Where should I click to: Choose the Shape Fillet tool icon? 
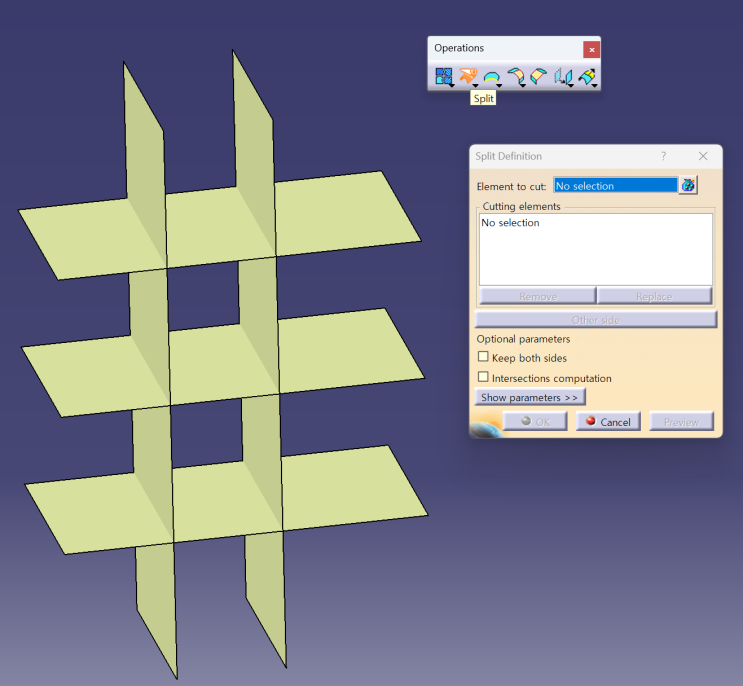516,76
